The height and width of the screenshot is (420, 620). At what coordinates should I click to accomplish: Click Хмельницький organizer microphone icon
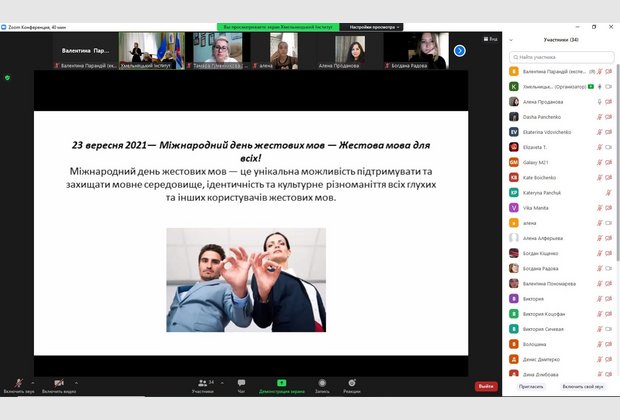[600, 87]
